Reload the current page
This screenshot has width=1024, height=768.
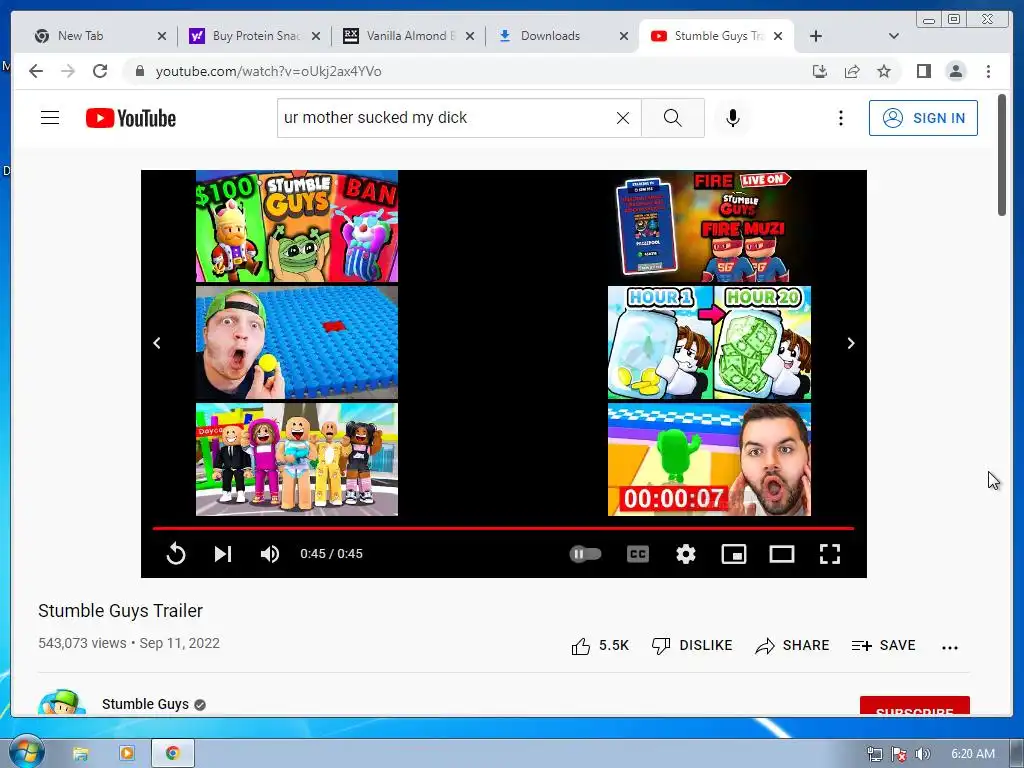pyautogui.click(x=100, y=71)
